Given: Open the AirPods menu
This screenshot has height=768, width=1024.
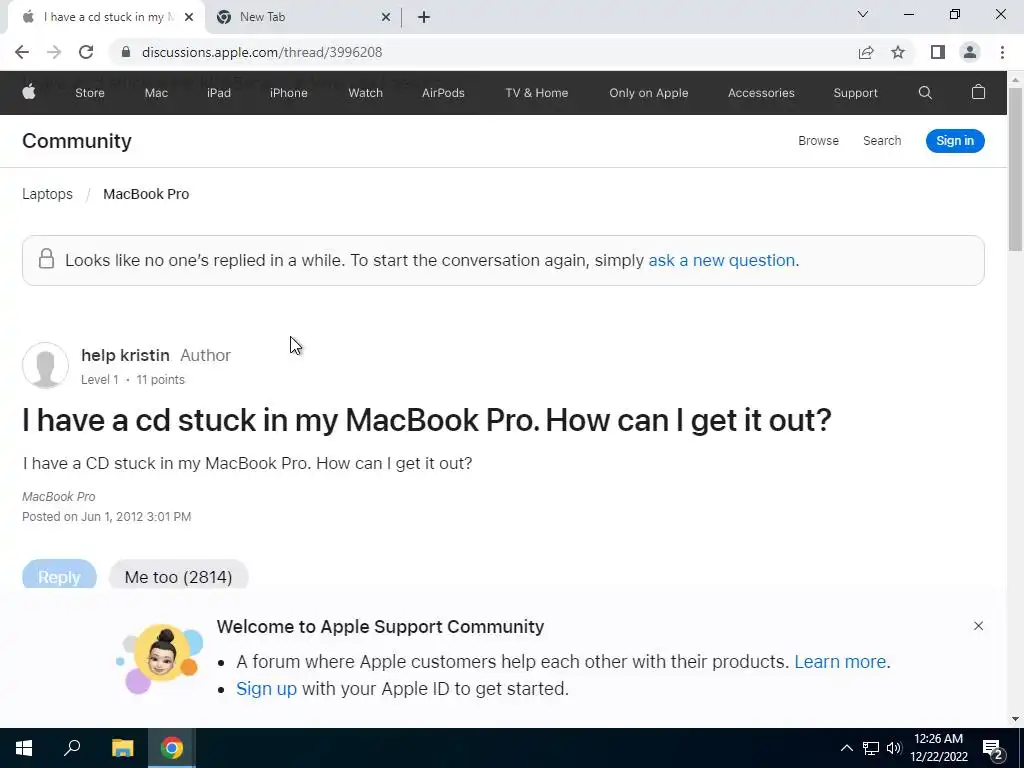Looking at the screenshot, I should [x=443, y=93].
